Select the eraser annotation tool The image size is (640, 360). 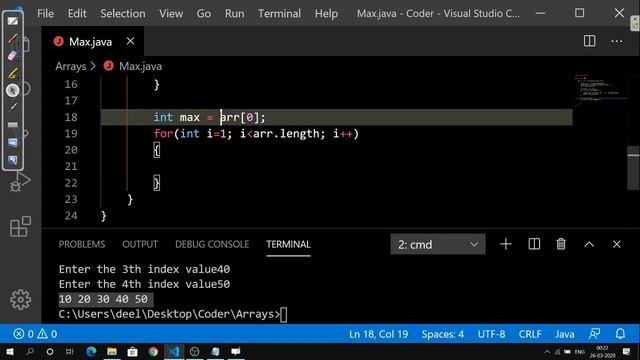coord(13,56)
